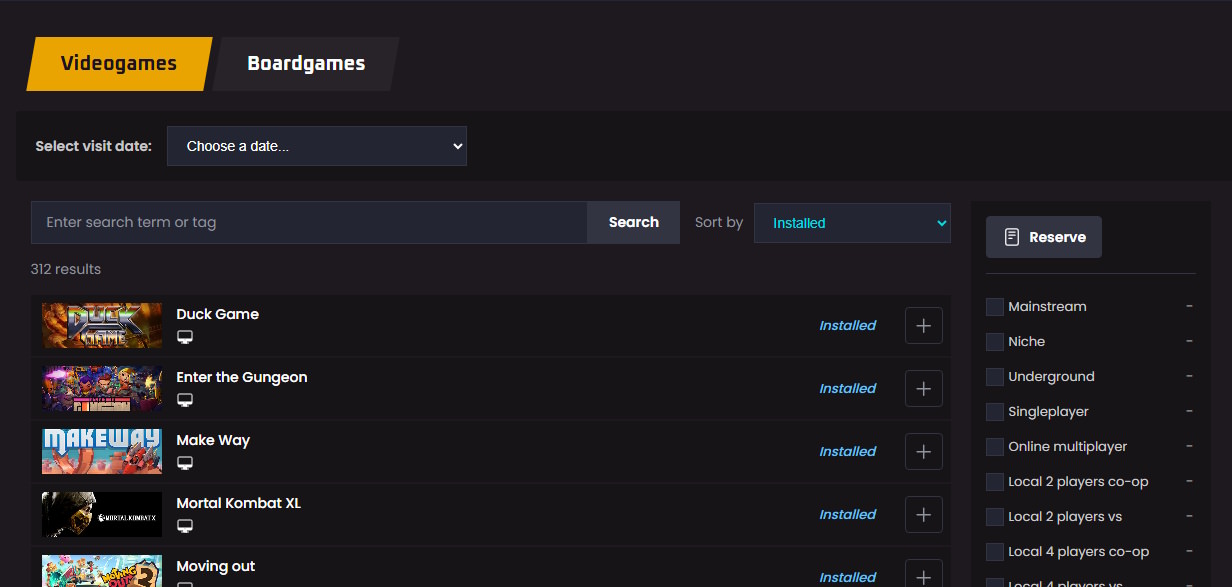Click monitor icon under Mortal Kombat XL
The height and width of the screenshot is (587, 1232).
184,527
